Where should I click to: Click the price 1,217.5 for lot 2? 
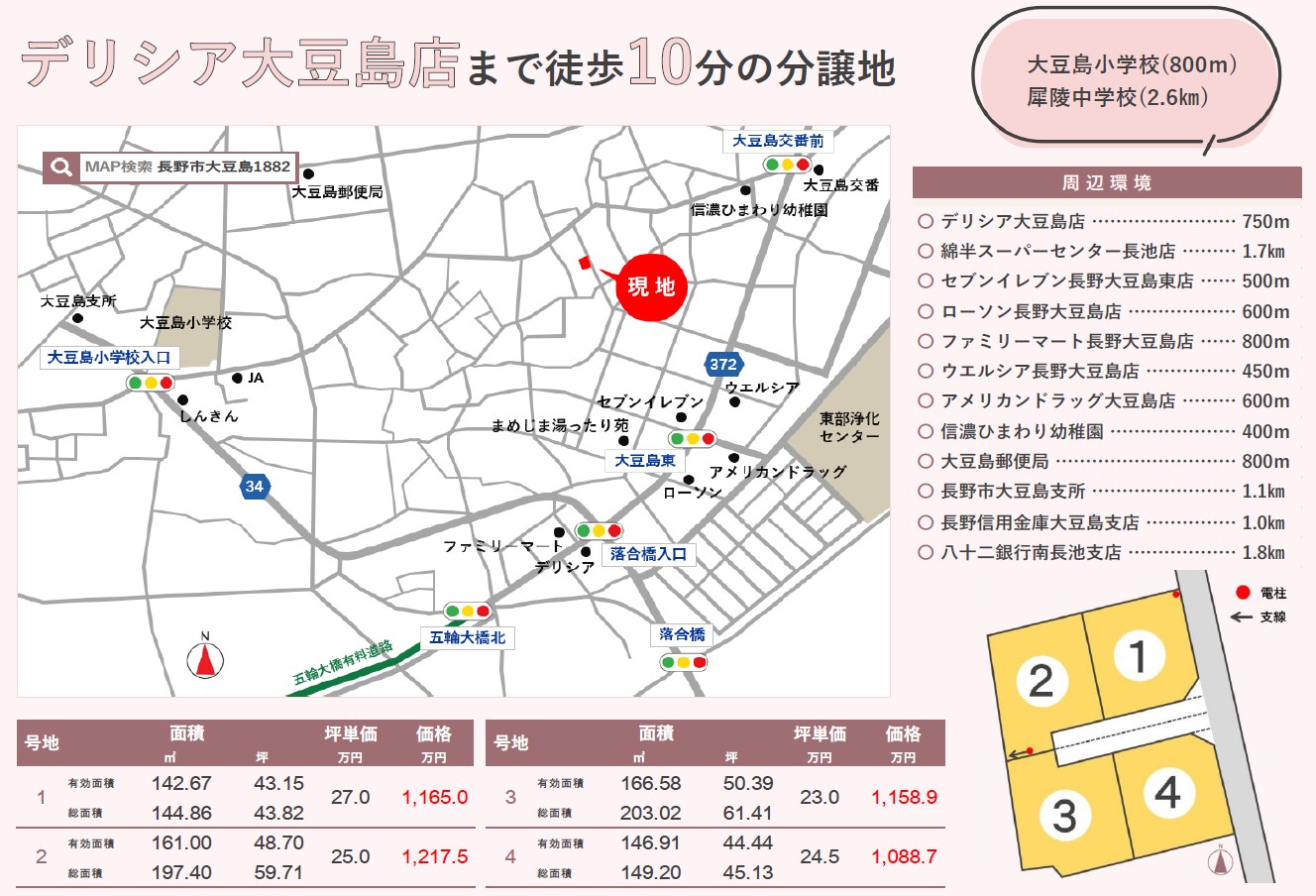click(x=435, y=856)
